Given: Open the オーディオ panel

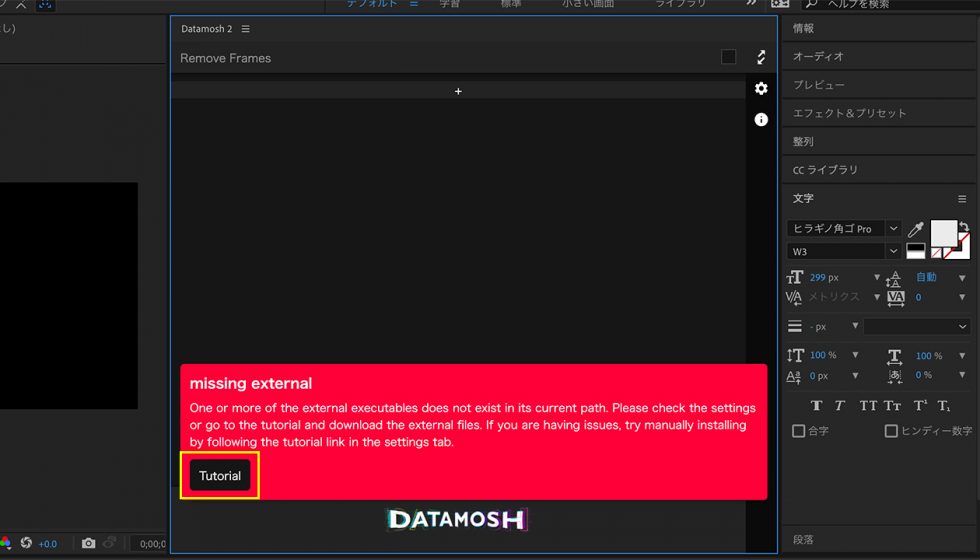Looking at the screenshot, I should pos(879,56).
